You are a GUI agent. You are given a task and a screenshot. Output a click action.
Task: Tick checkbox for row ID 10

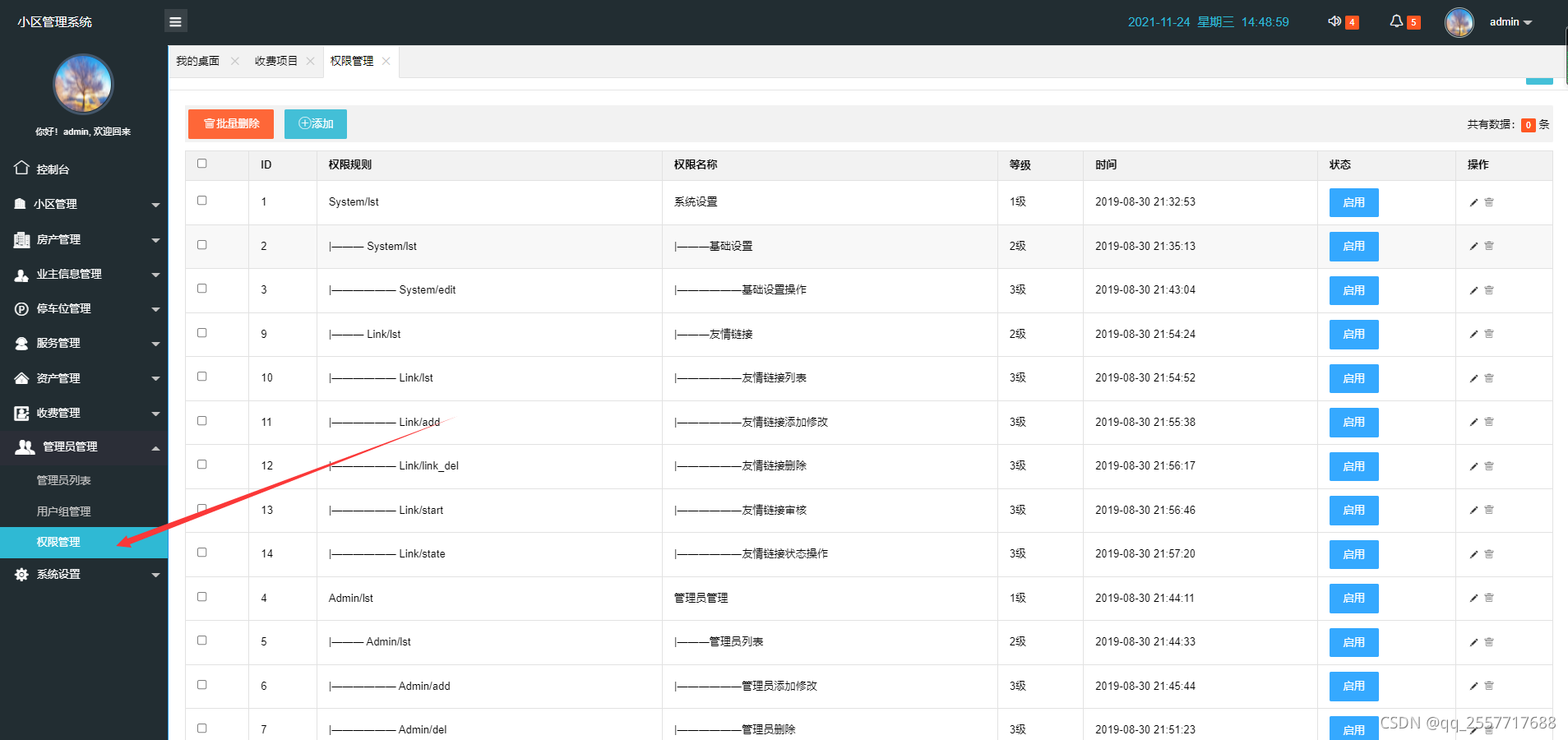coord(202,377)
